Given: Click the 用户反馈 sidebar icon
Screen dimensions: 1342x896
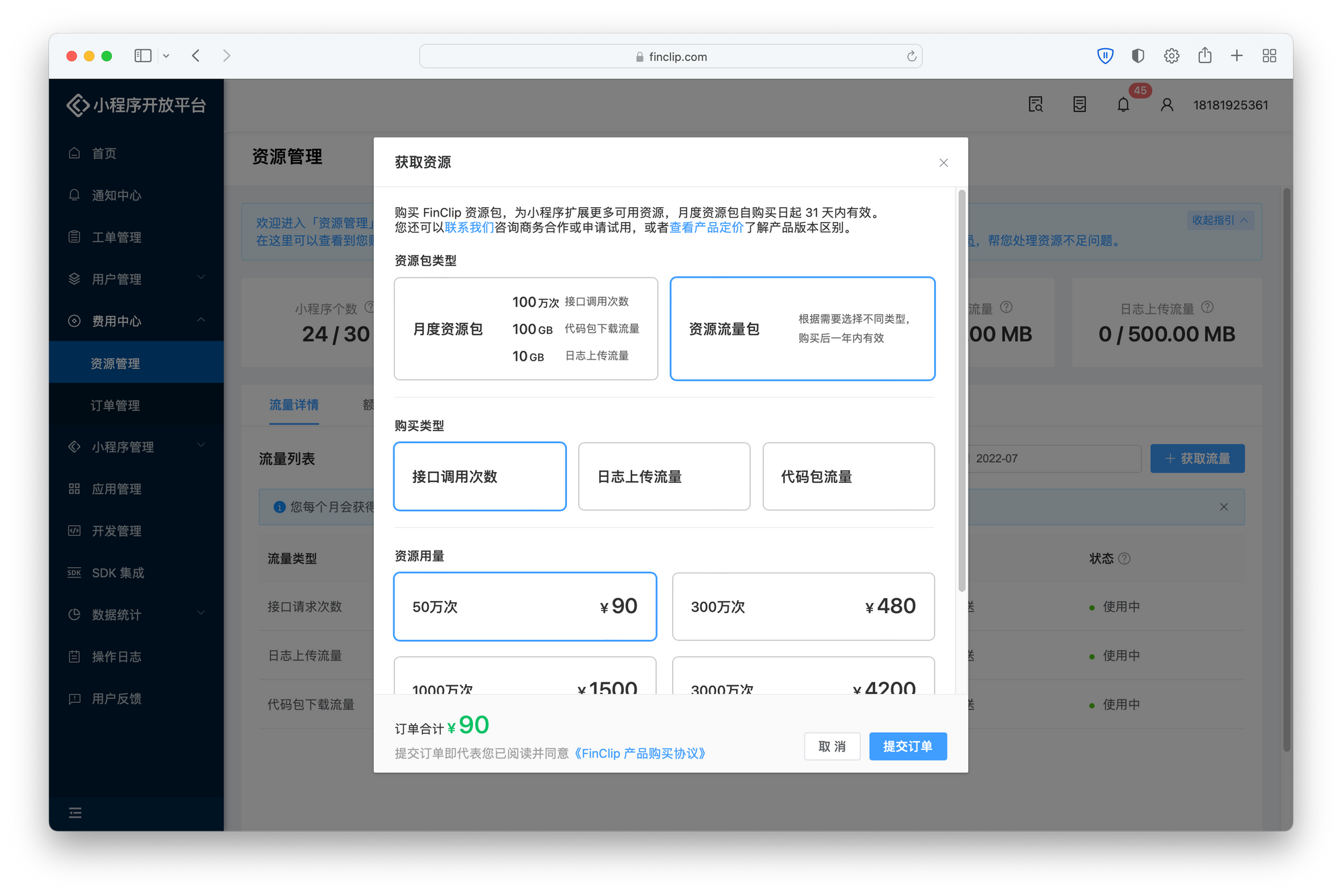Looking at the screenshot, I should tap(74, 698).
